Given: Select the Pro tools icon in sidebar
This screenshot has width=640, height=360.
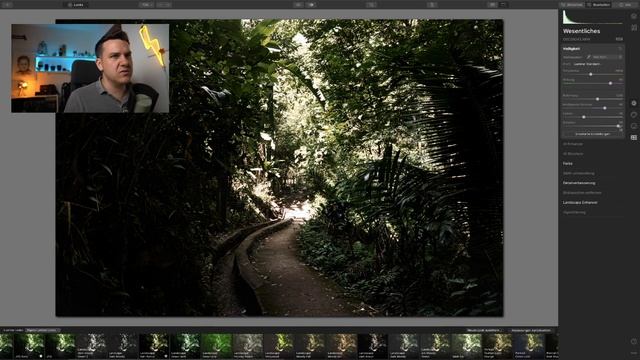Looking at the screenshot, I should 634,138.
